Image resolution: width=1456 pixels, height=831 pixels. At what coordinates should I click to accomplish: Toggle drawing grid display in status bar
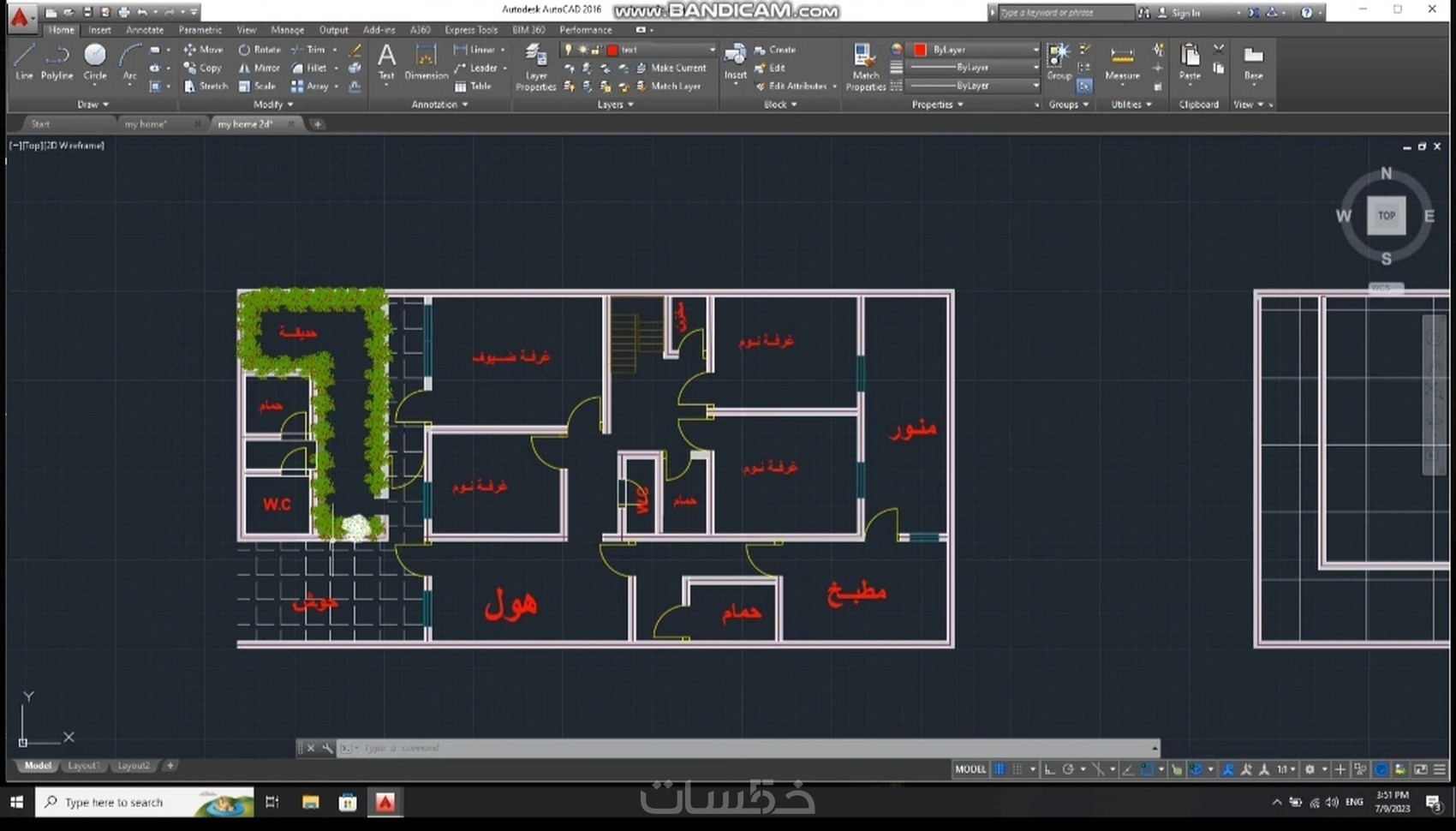coord(1000,769)
